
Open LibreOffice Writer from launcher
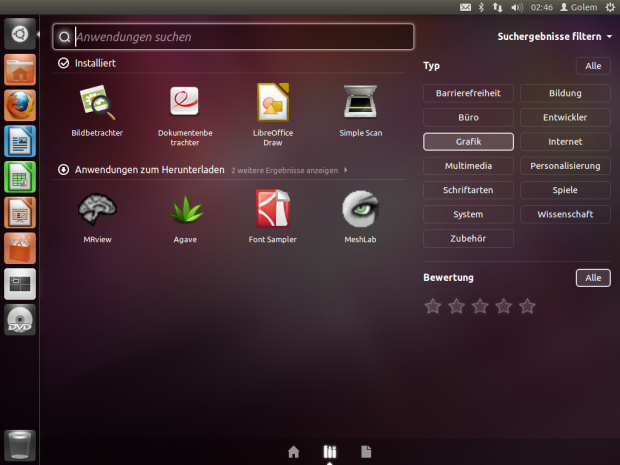[20, 141]
